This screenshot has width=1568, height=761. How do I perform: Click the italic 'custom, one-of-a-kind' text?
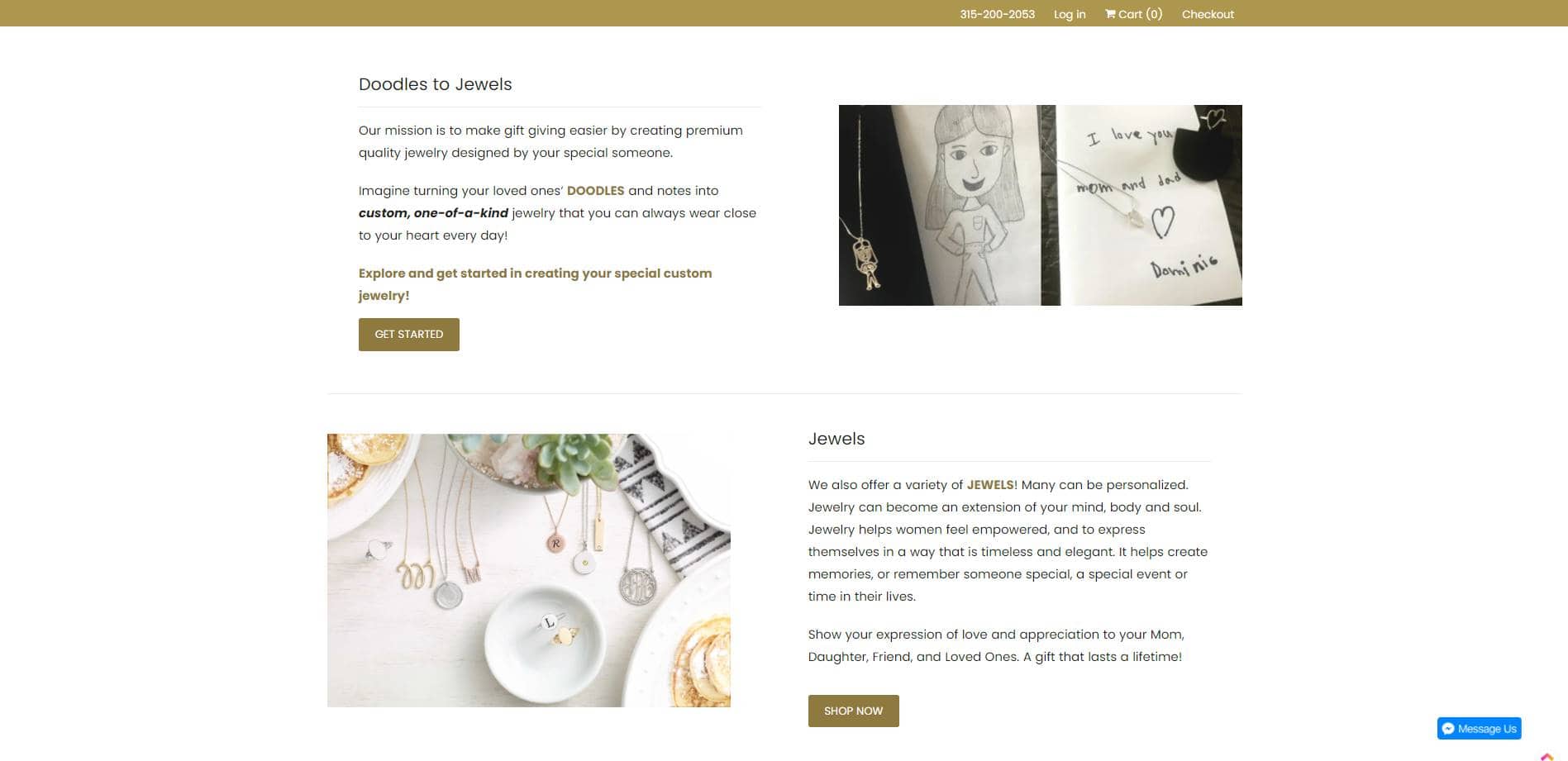(433, 213)
